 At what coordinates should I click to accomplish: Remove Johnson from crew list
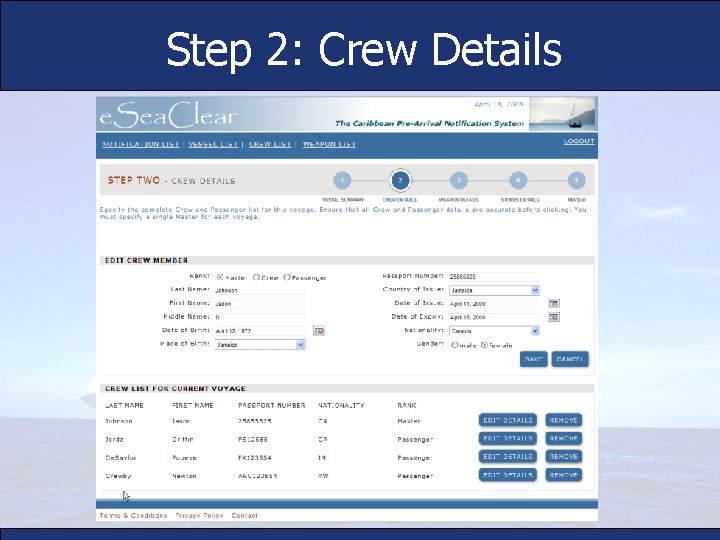(563, 420)
